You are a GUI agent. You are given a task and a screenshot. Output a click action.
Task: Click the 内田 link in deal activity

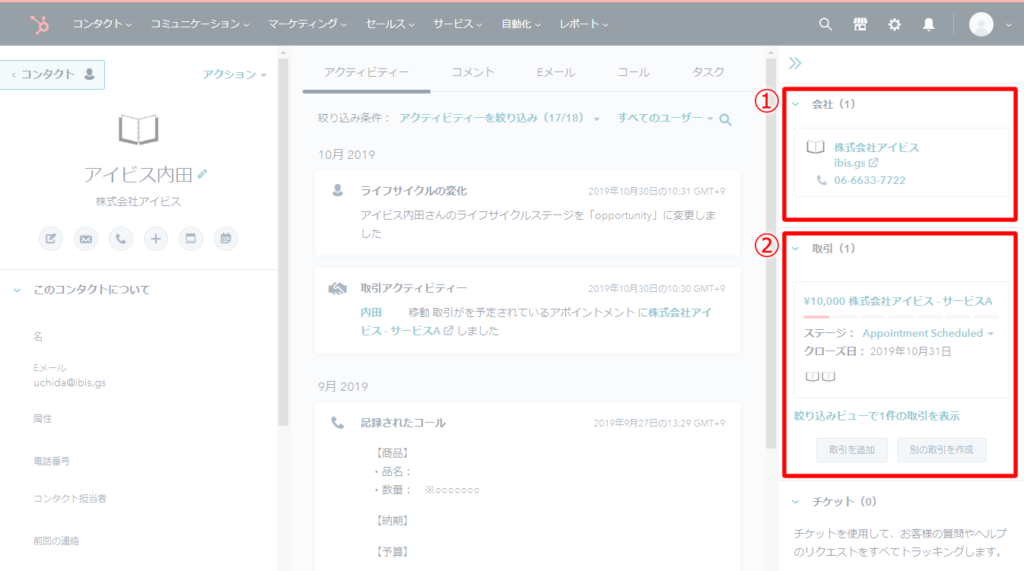click(371, 312)
